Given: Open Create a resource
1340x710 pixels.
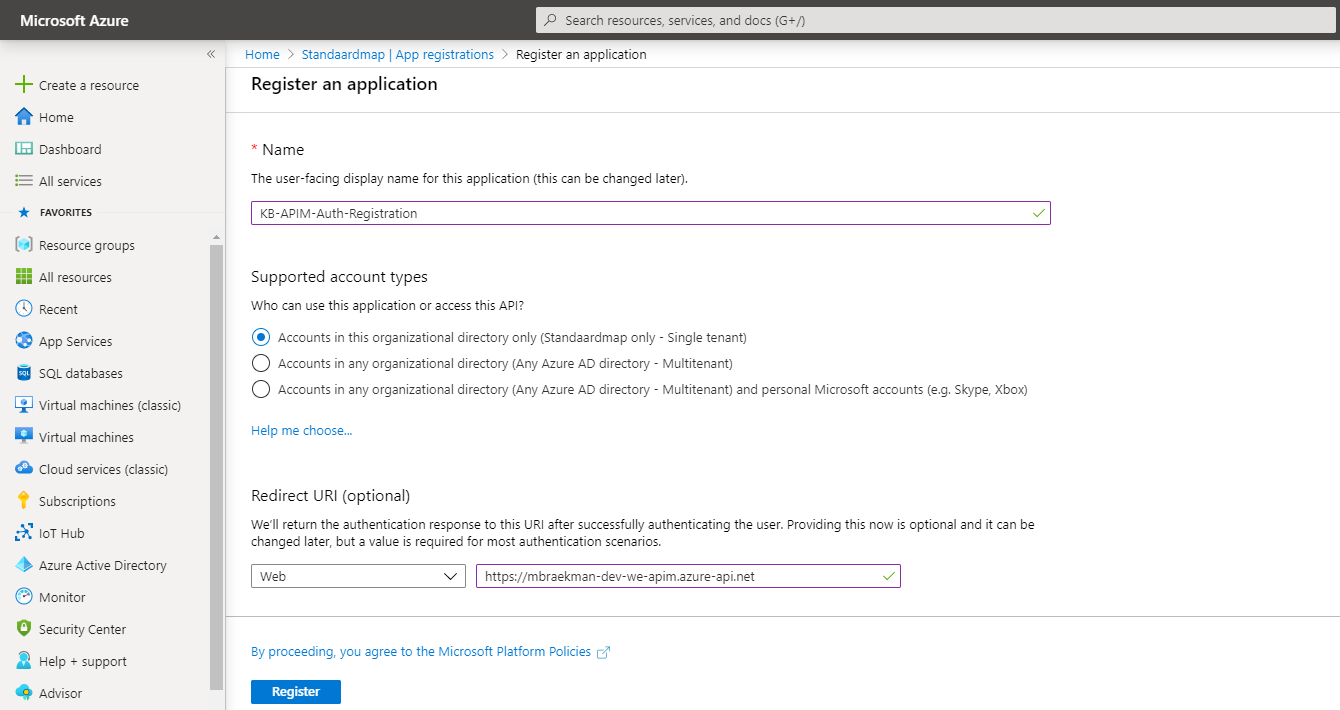Looking at the screenshot, I should (x=88, y=84).
